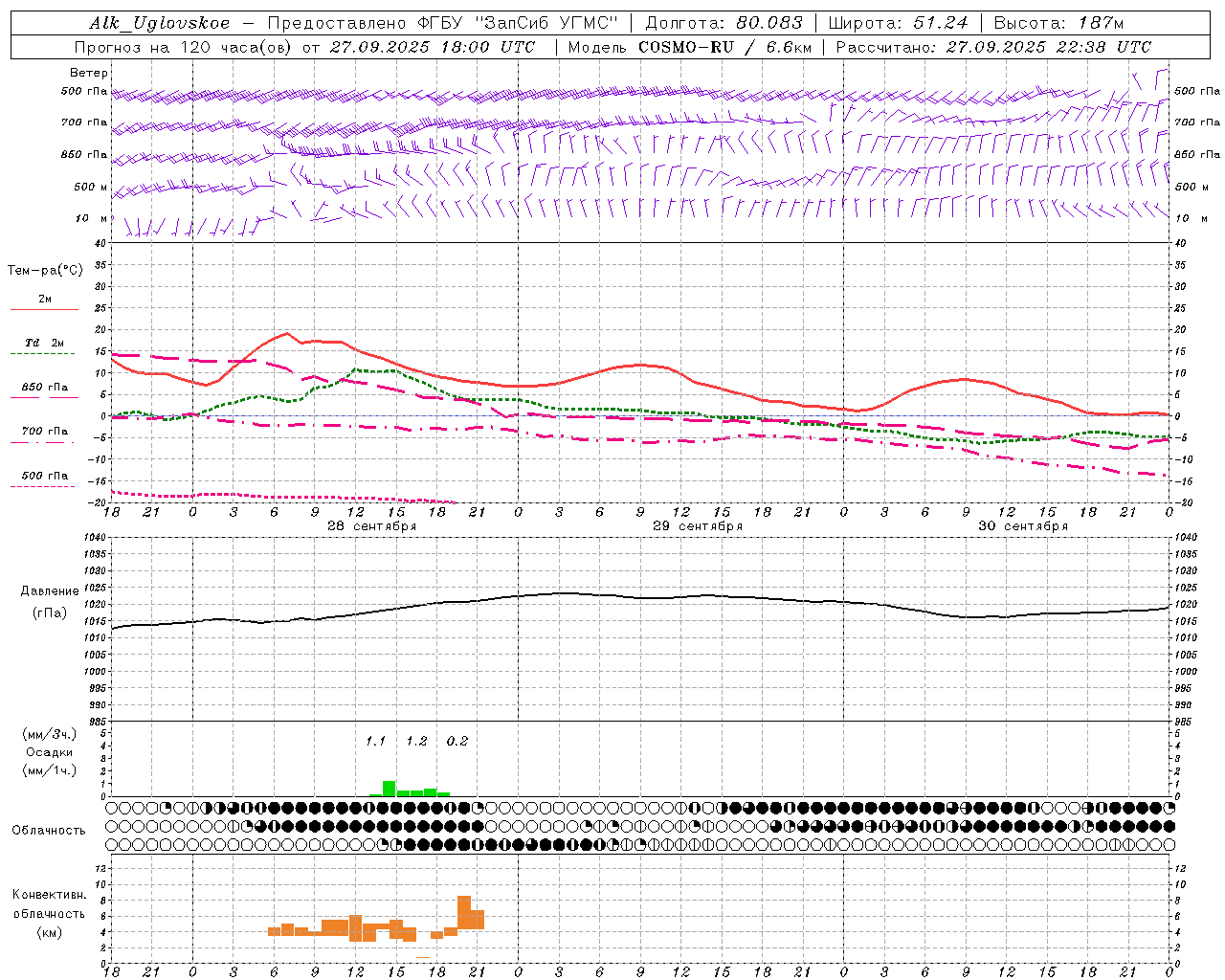Screen dimensions: 1225x980
Task: Click the Осадки precipitation label
Action: coord(49,752)
